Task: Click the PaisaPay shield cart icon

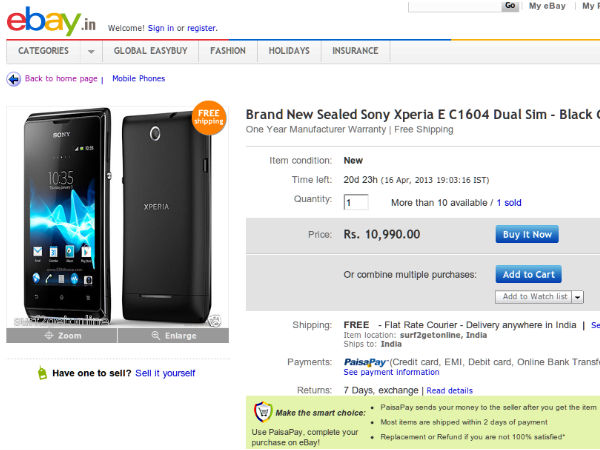Action: (x=263, y=411)
